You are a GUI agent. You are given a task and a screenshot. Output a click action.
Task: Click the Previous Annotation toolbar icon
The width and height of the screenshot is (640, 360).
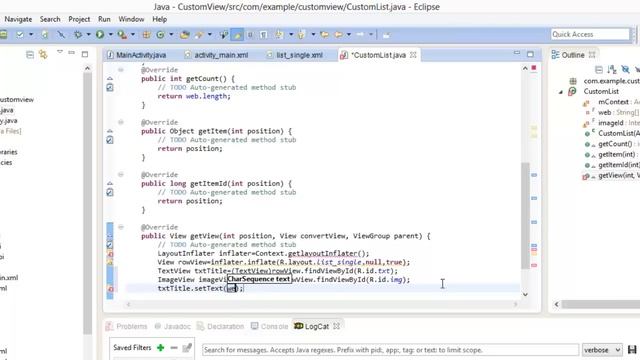tap(301, 35)
